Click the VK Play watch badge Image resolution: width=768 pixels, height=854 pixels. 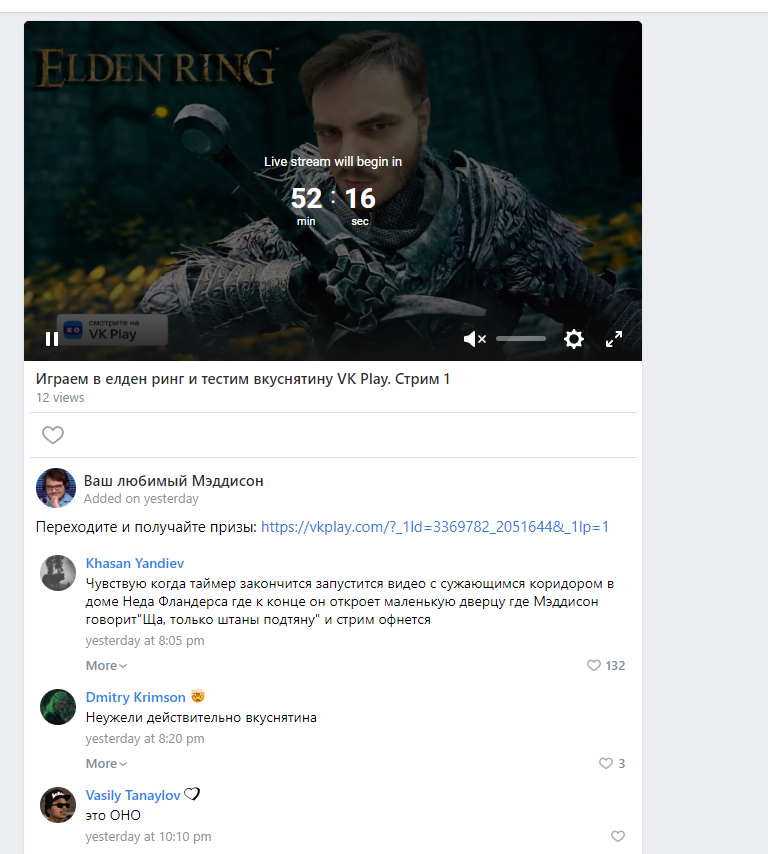coord(112,330)
